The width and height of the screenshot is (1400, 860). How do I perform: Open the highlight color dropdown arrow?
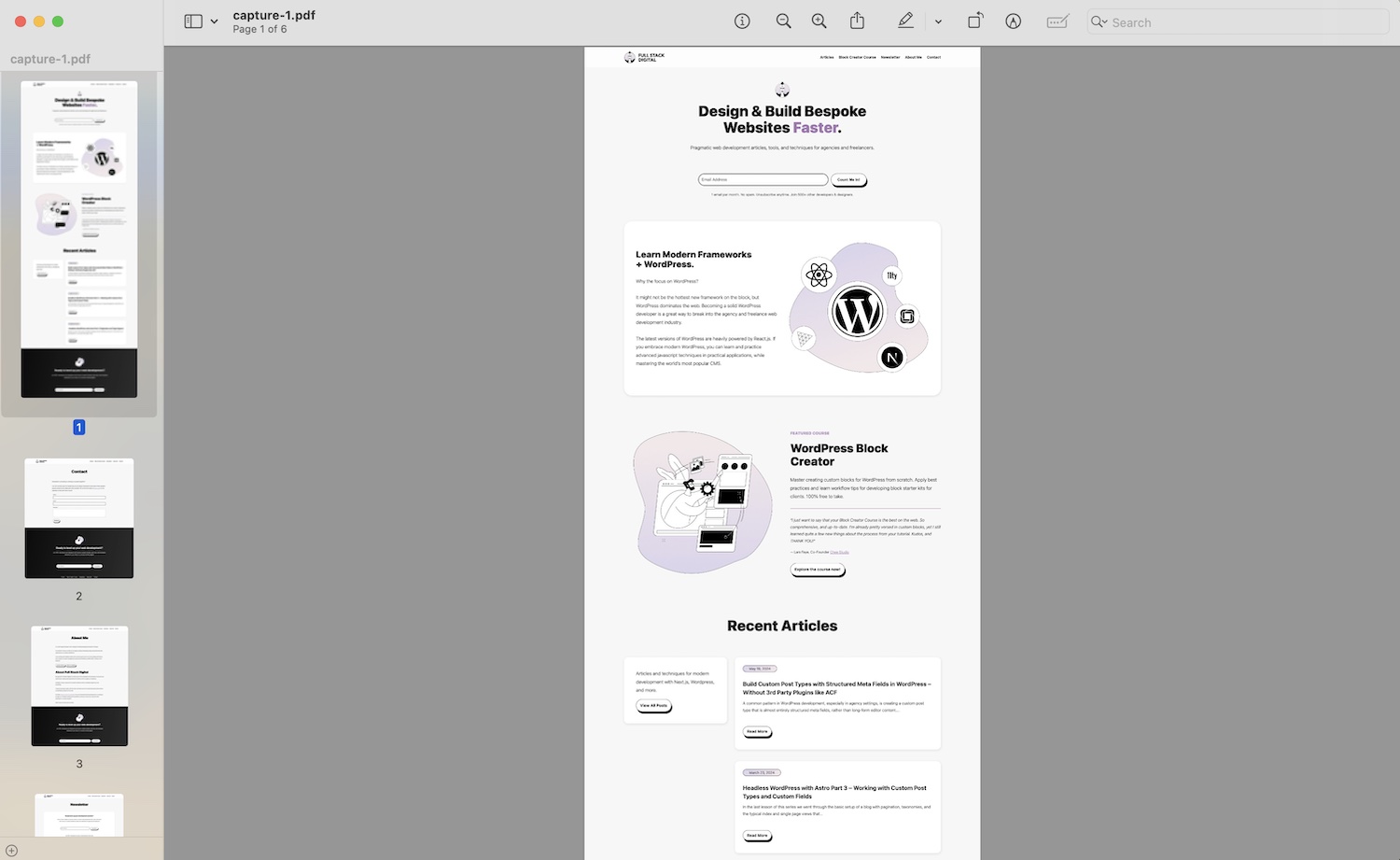tap(938, 21)
